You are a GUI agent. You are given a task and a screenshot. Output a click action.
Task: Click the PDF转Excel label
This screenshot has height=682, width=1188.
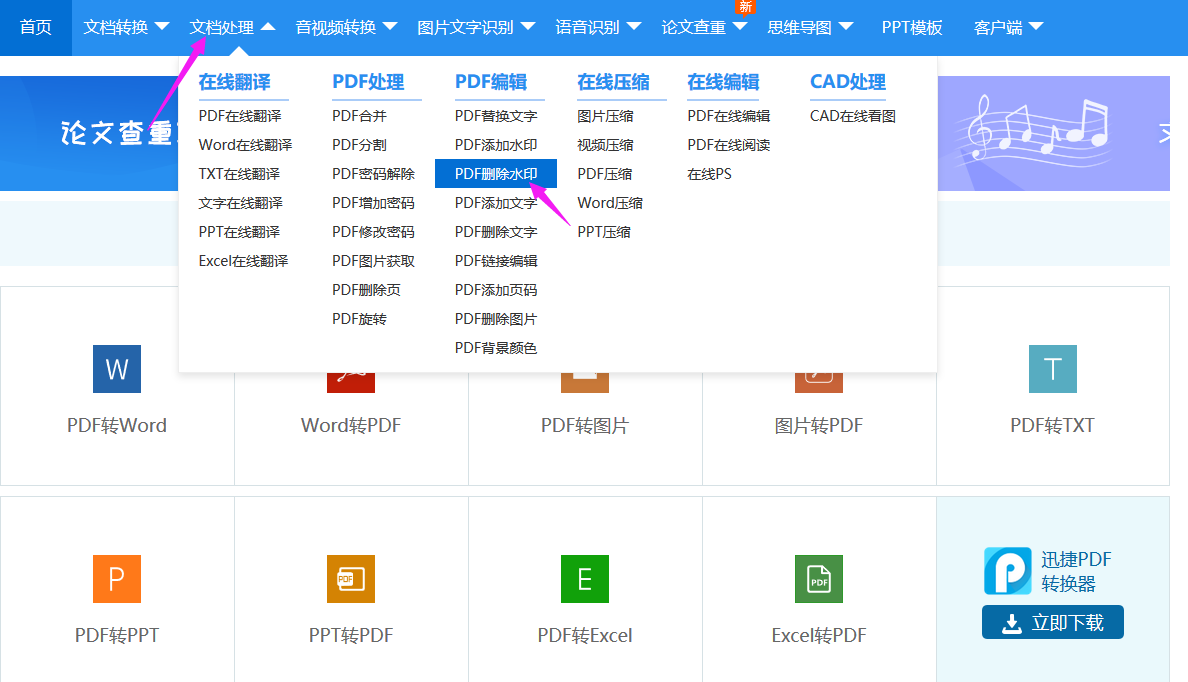(x=585, y=635)
